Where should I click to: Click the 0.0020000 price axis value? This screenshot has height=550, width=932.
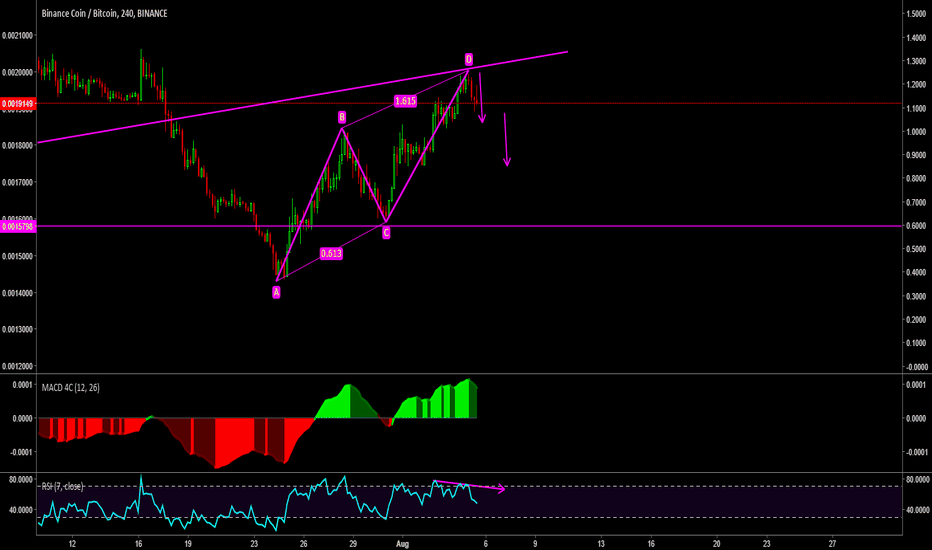pyautogui.click(x=17, y=73)
